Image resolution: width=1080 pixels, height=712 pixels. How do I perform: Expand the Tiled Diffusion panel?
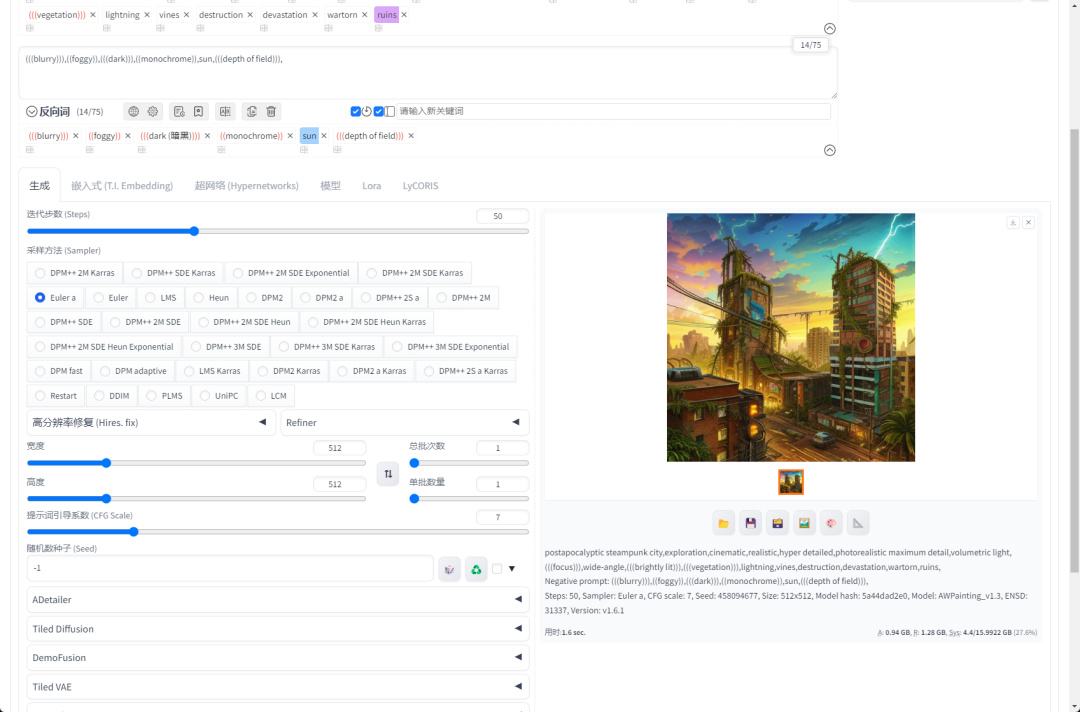278,629
